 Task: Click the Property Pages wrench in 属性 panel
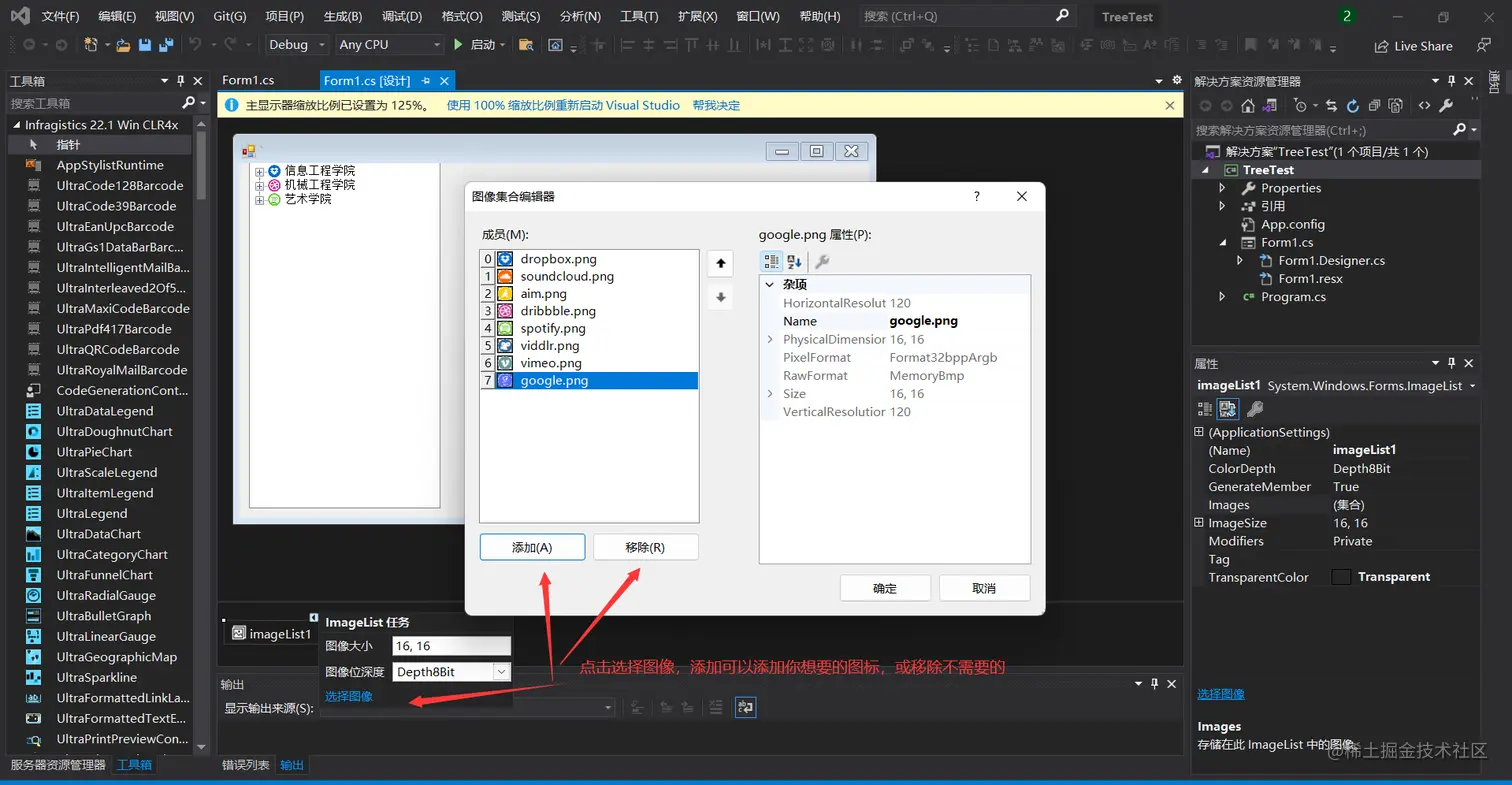click(1254, 408)
